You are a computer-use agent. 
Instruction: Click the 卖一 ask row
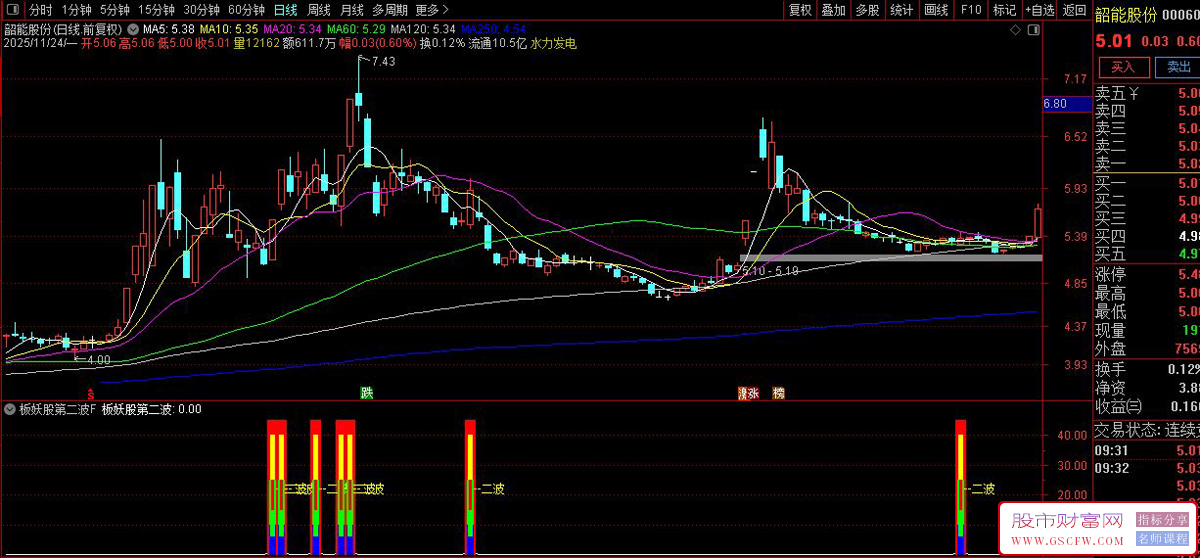tap(1147, 164)
